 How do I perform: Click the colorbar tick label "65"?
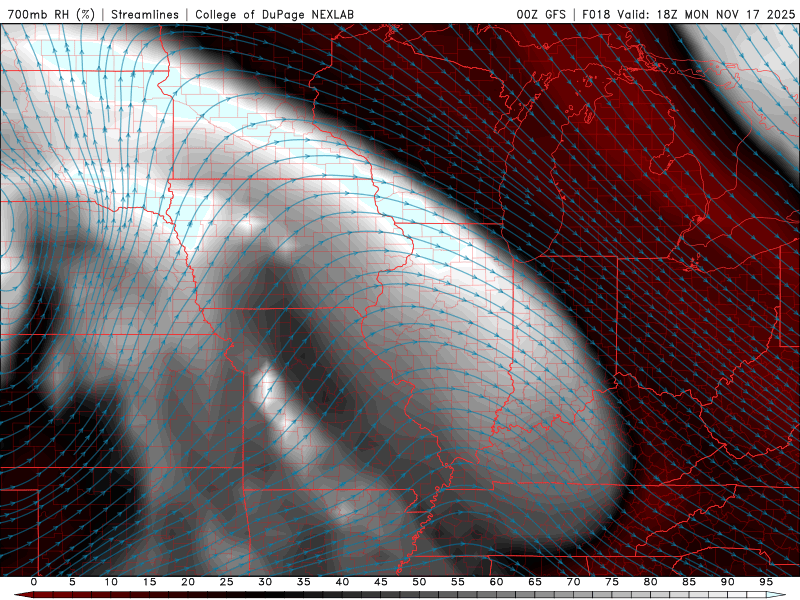(x=535, y=582)
